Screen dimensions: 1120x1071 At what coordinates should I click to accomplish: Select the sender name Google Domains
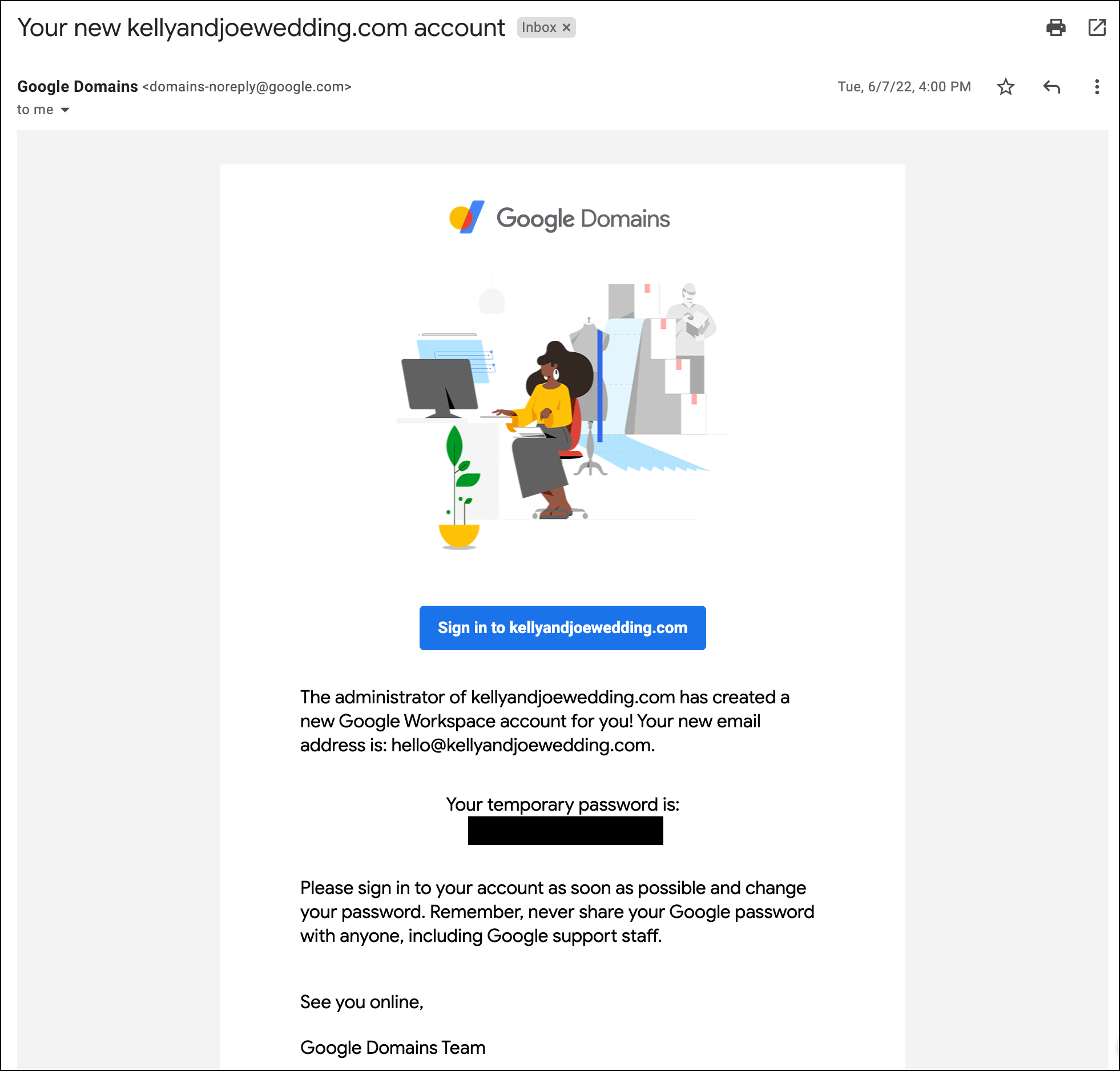78,87
